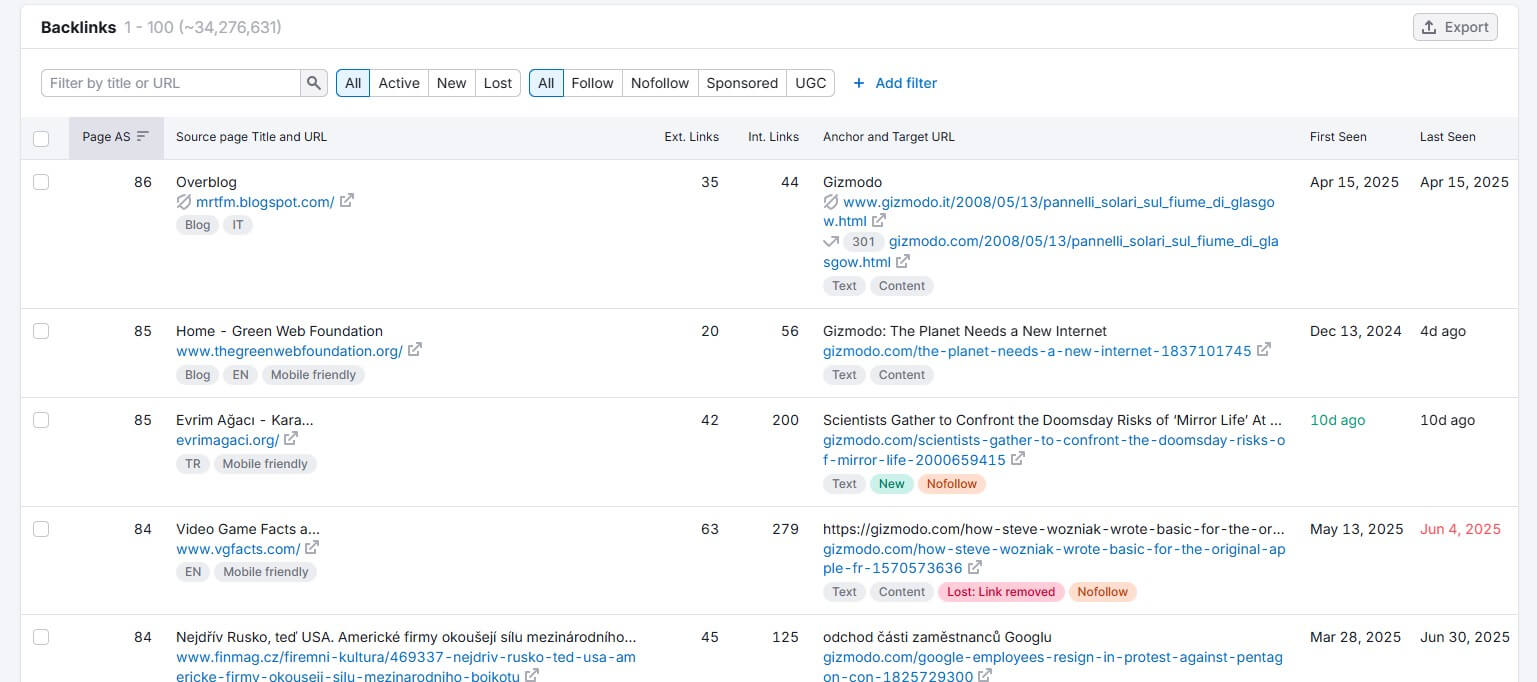Click the external link icon beside thegreenwebfoundation.org
1537x682 pixels.
point(414,350)
